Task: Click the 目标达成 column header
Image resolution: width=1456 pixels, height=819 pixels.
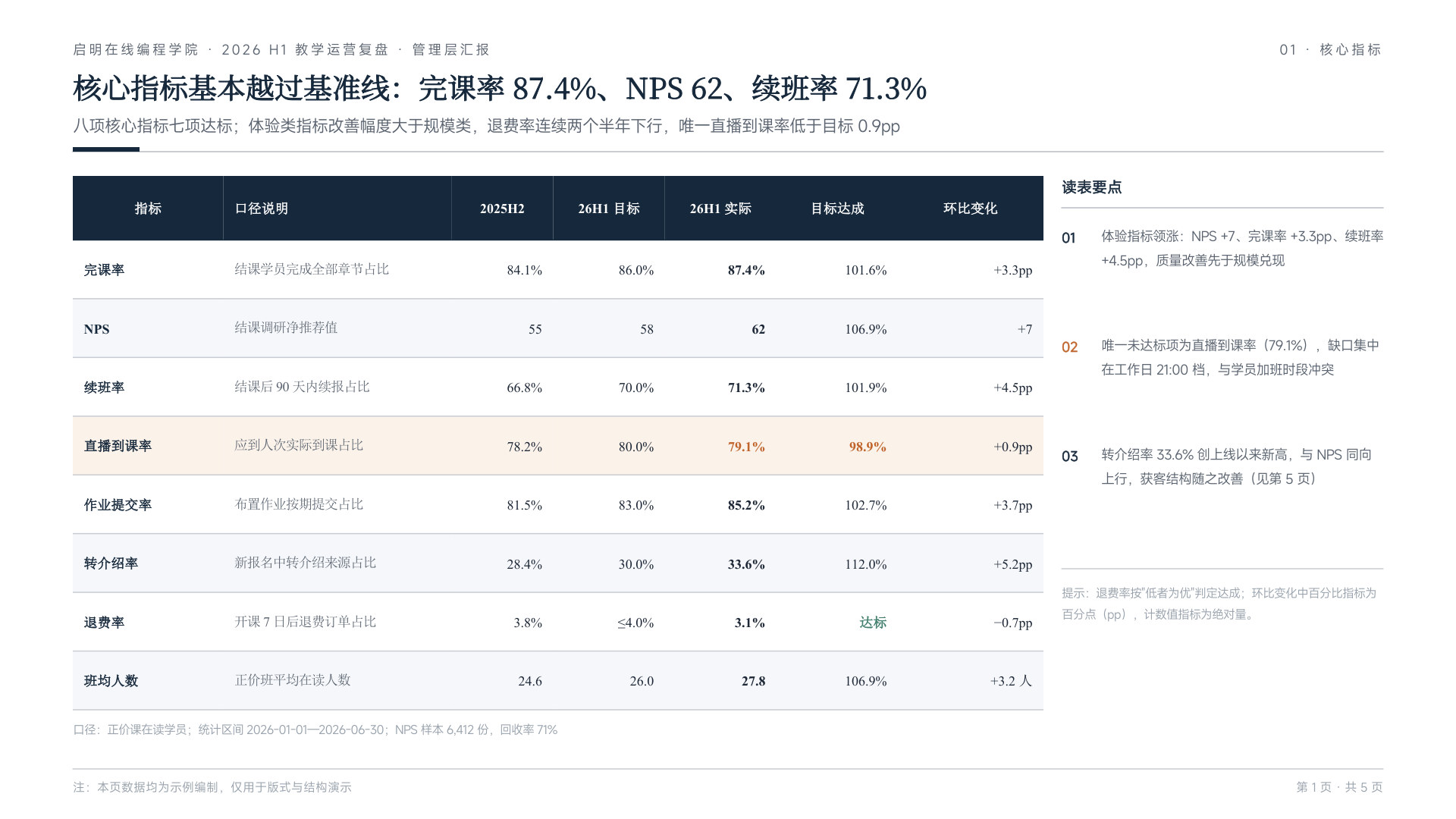Action: point(837,209)
